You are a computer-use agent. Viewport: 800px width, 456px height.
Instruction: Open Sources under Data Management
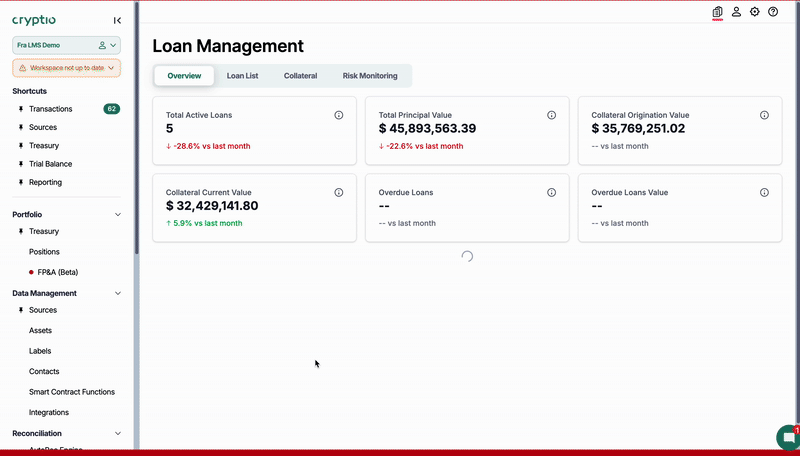click(43, 310)
